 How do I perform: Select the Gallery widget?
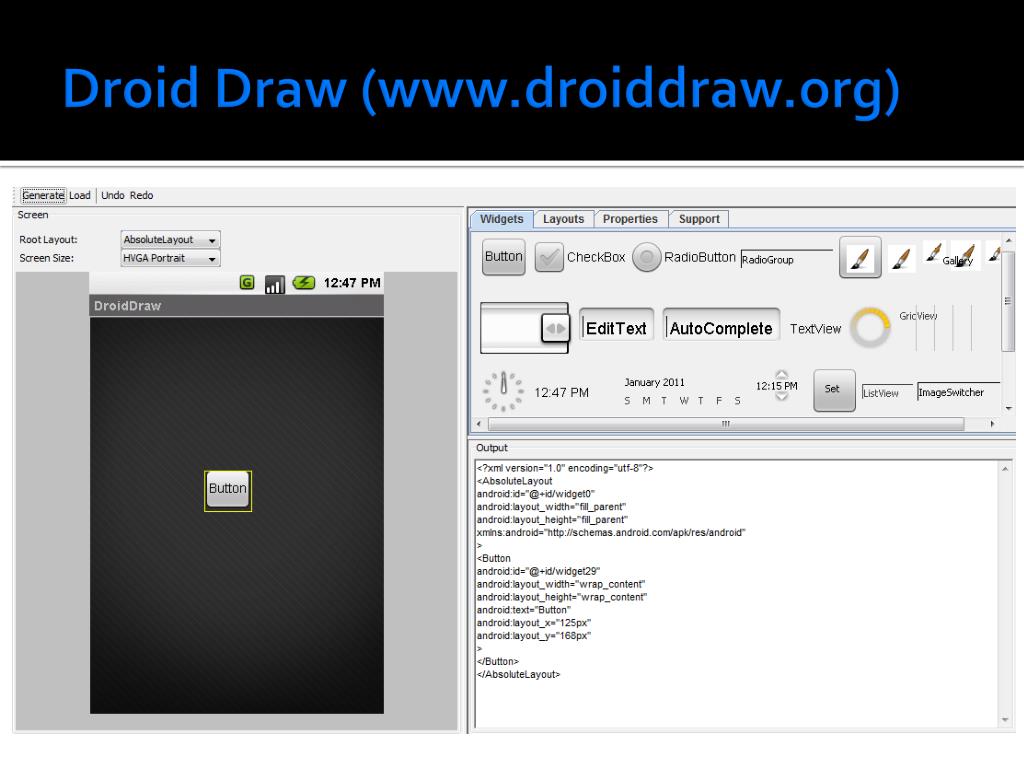(957, 257)
